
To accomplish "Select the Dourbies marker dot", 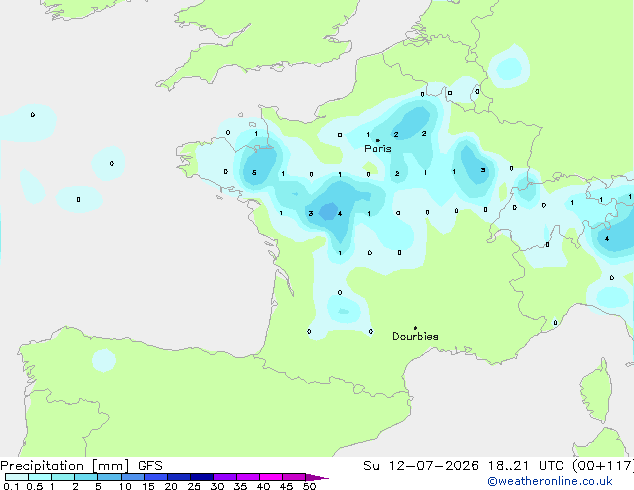I will (415, 328).
